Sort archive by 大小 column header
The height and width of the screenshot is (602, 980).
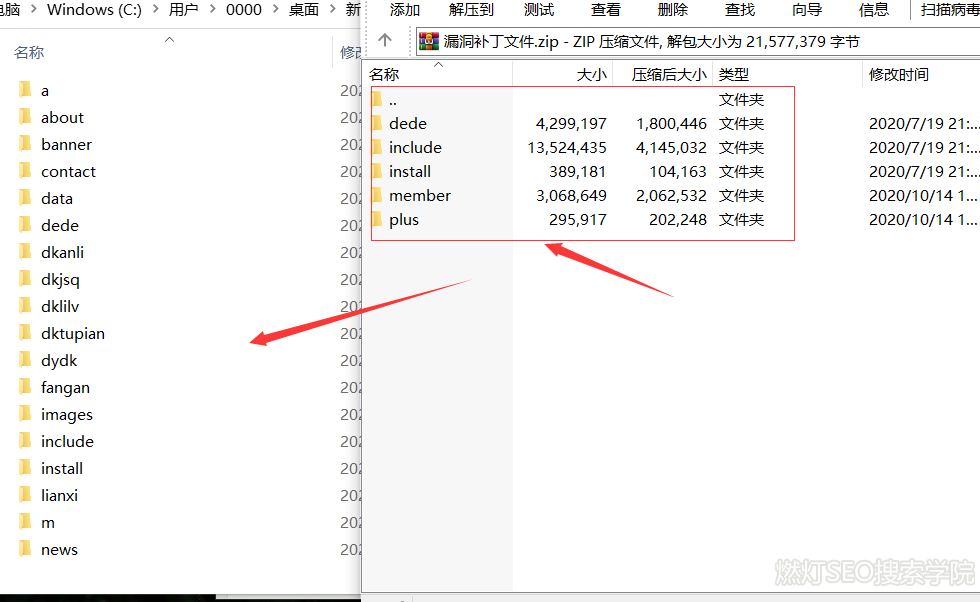pyautogui.click(x=590, y=74)
